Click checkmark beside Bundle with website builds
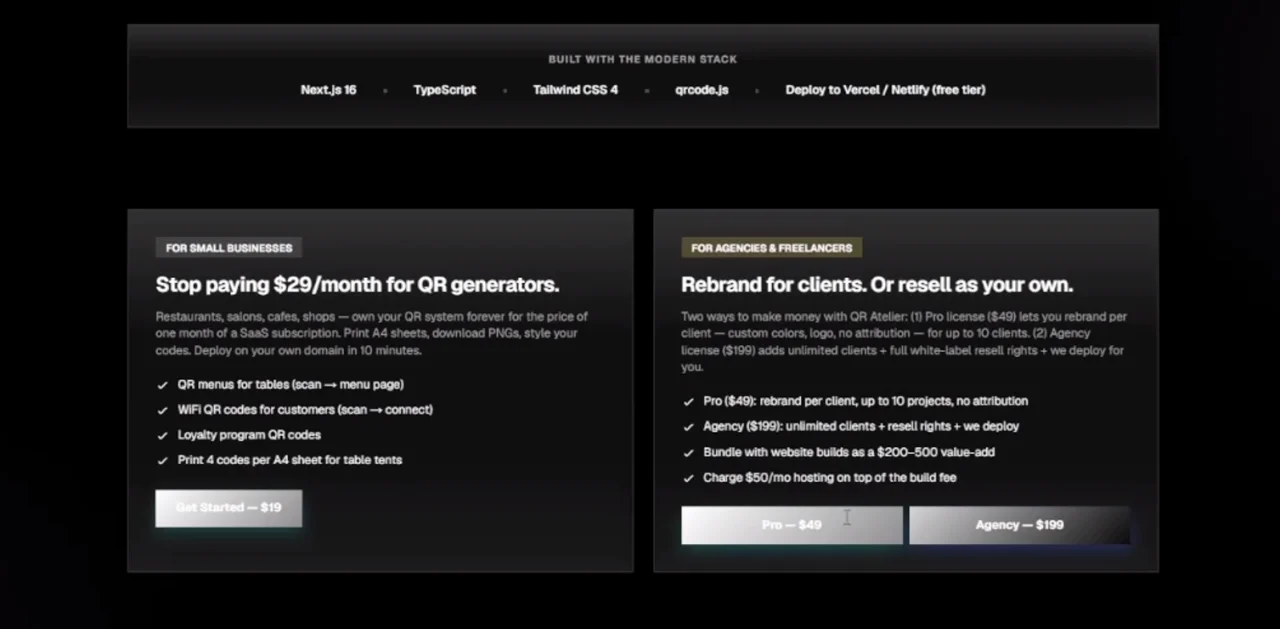 tap(688, 453)
